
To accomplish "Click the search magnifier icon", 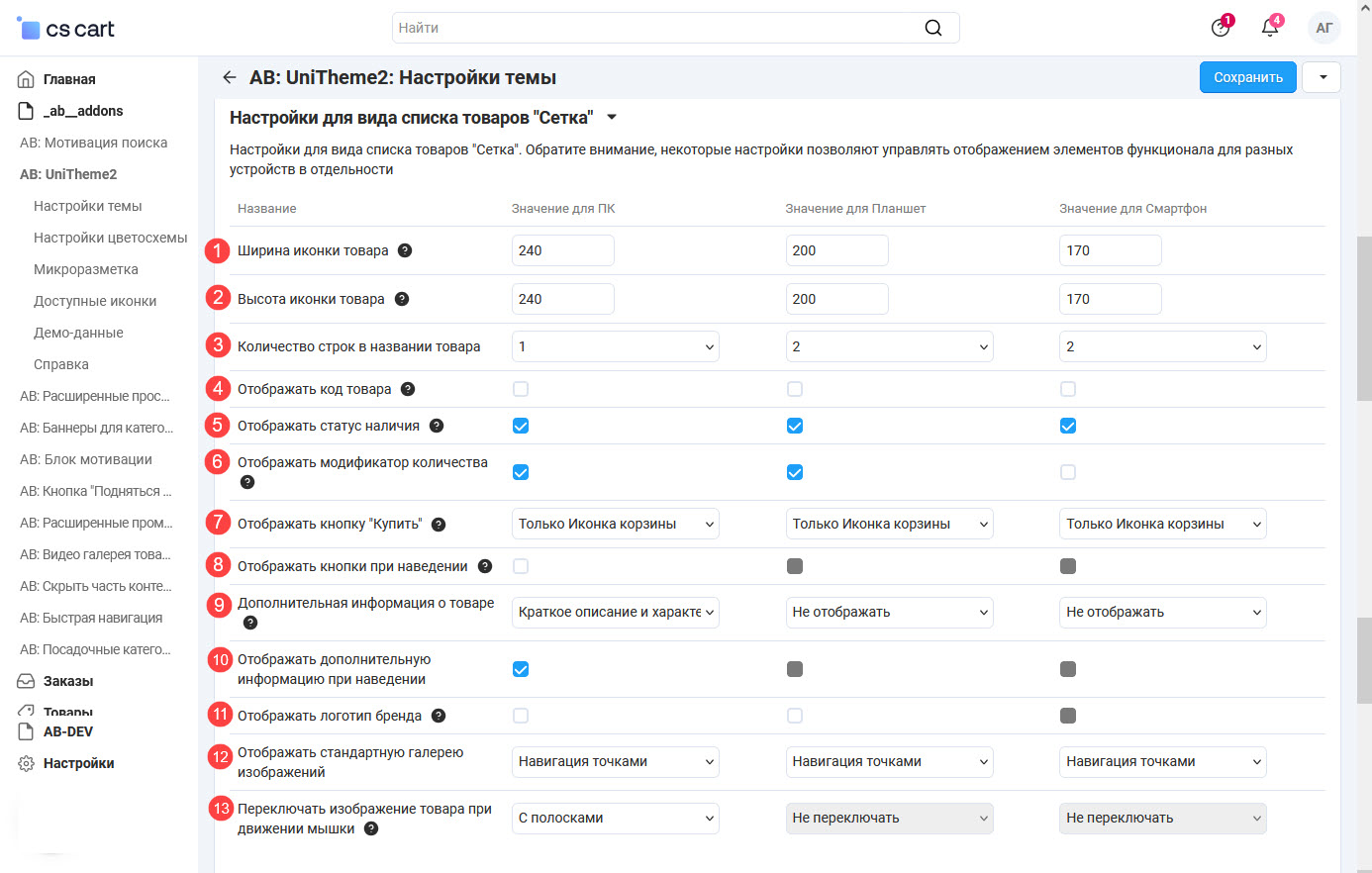I will (x=933, y=28).
